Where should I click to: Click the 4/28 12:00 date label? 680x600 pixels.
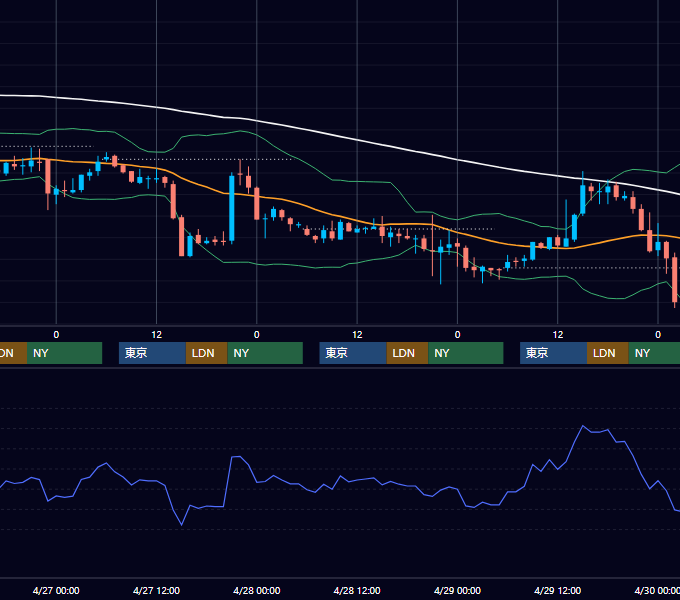tap(357, 590)
